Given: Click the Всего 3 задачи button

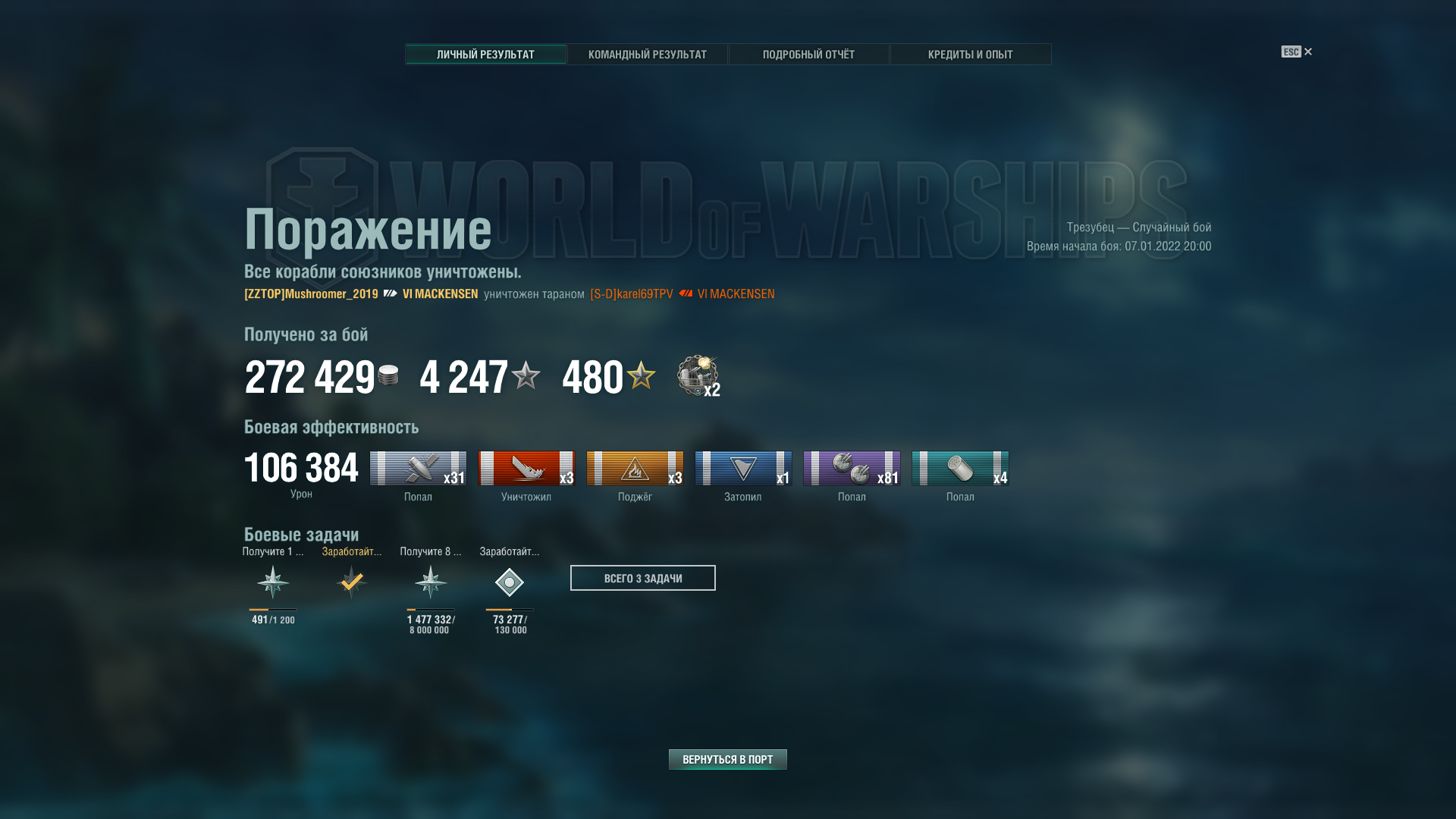Looking at the screenshot, I should tap(642, 578).
